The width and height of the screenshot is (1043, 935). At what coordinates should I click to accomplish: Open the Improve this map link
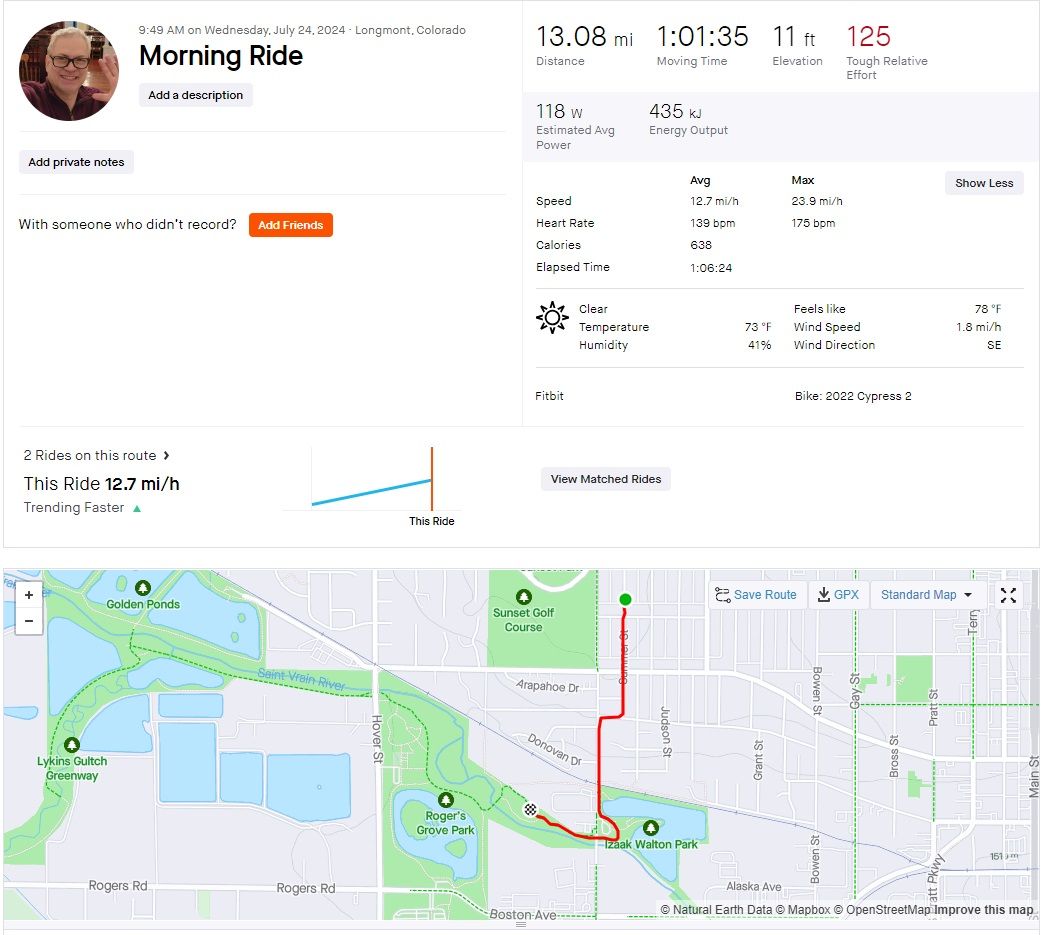[984, 910]
